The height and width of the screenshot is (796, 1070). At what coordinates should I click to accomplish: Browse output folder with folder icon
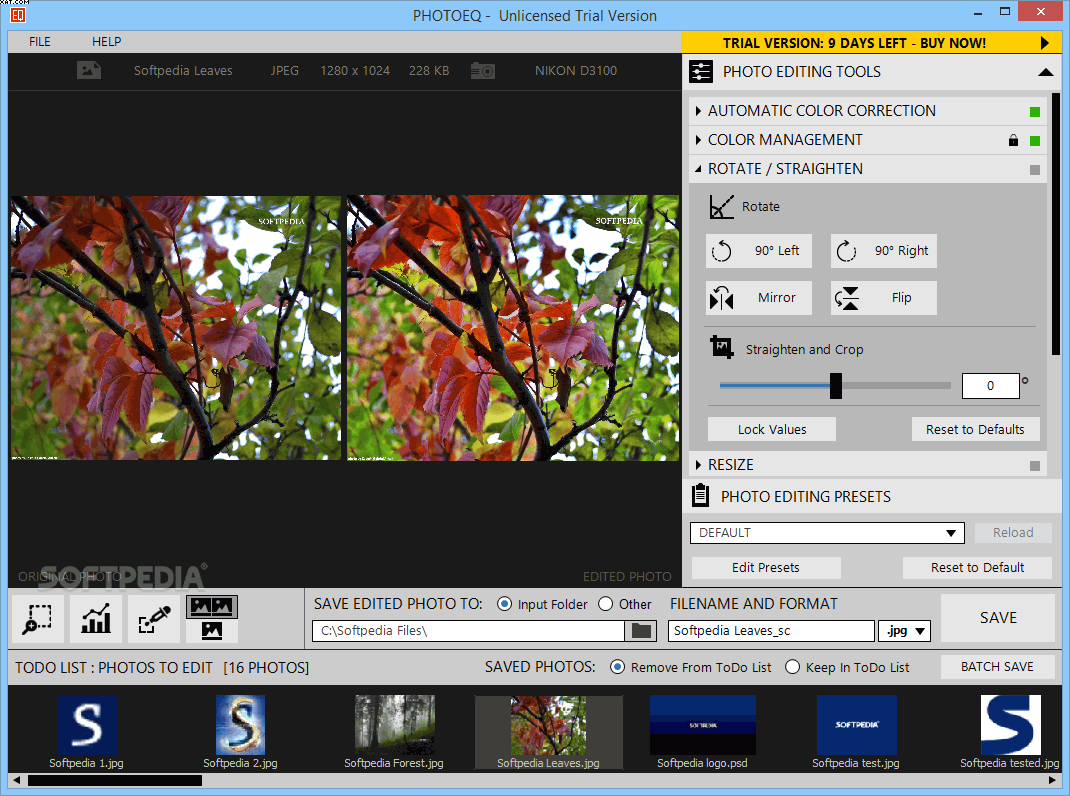(641, 631)
